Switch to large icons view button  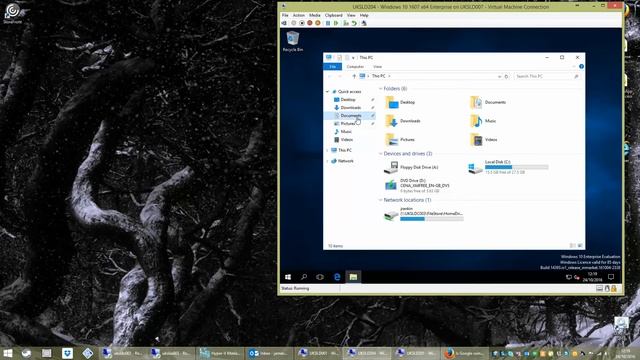580,246
